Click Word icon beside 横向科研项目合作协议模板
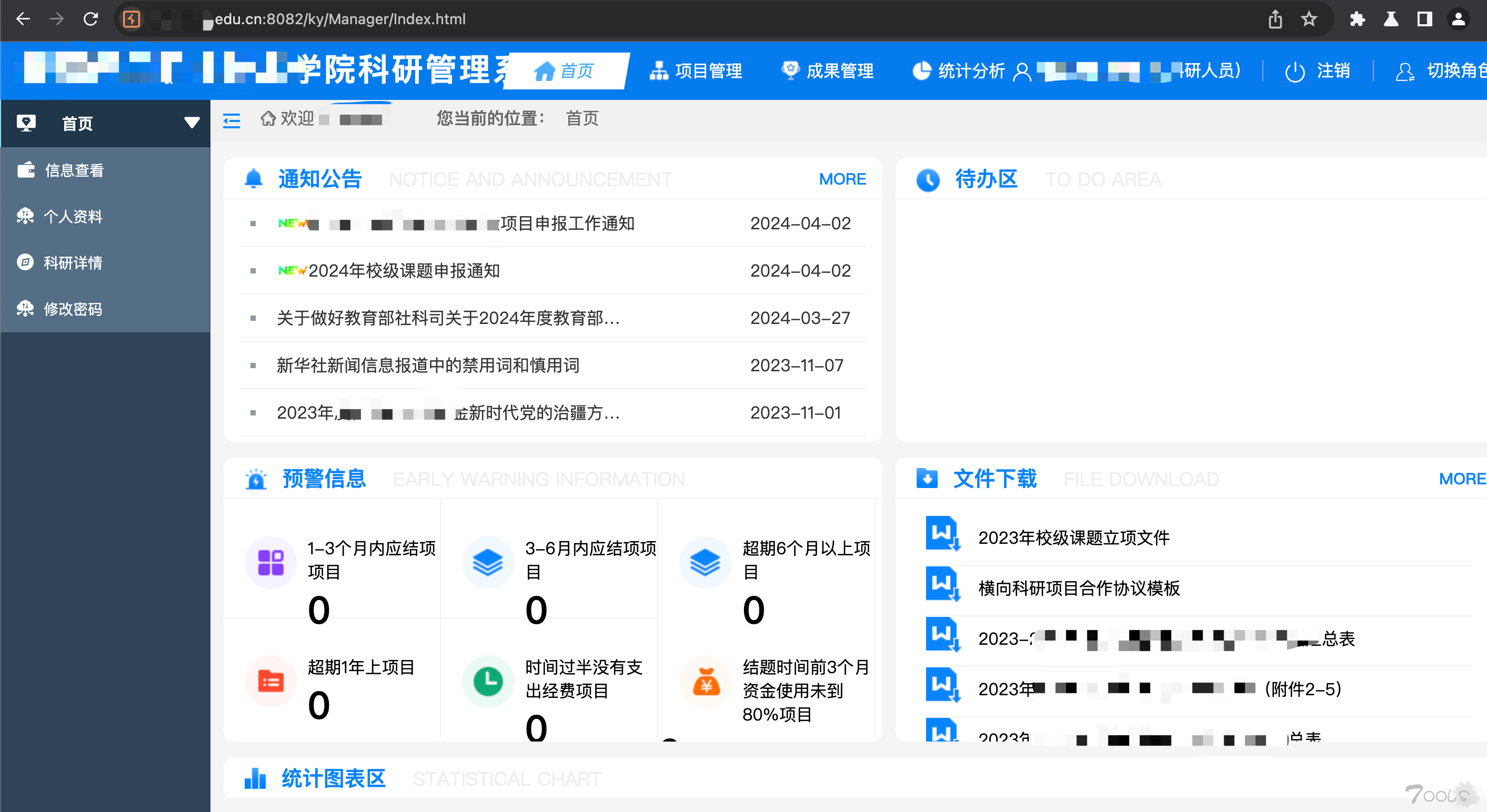The height and width of the screenshot is (812, 1487). click(942, 584)
